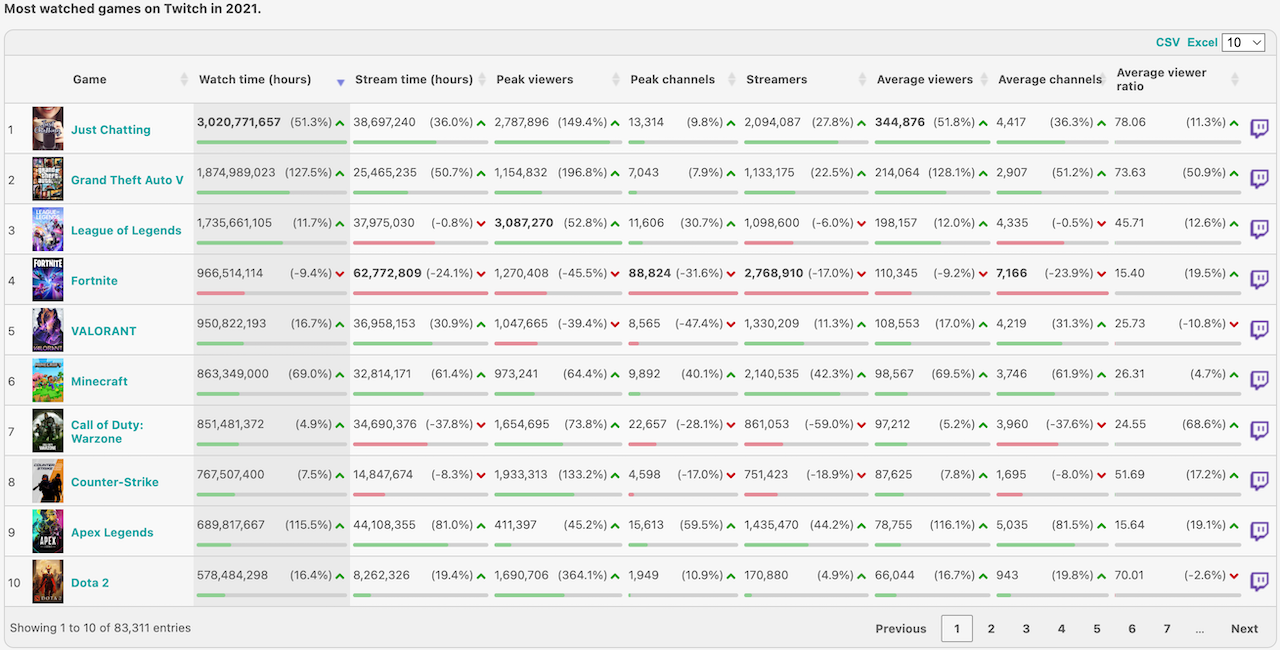Export the table to Excel
Viewport: 1280px width, 650px height.
pos(1202,42)
